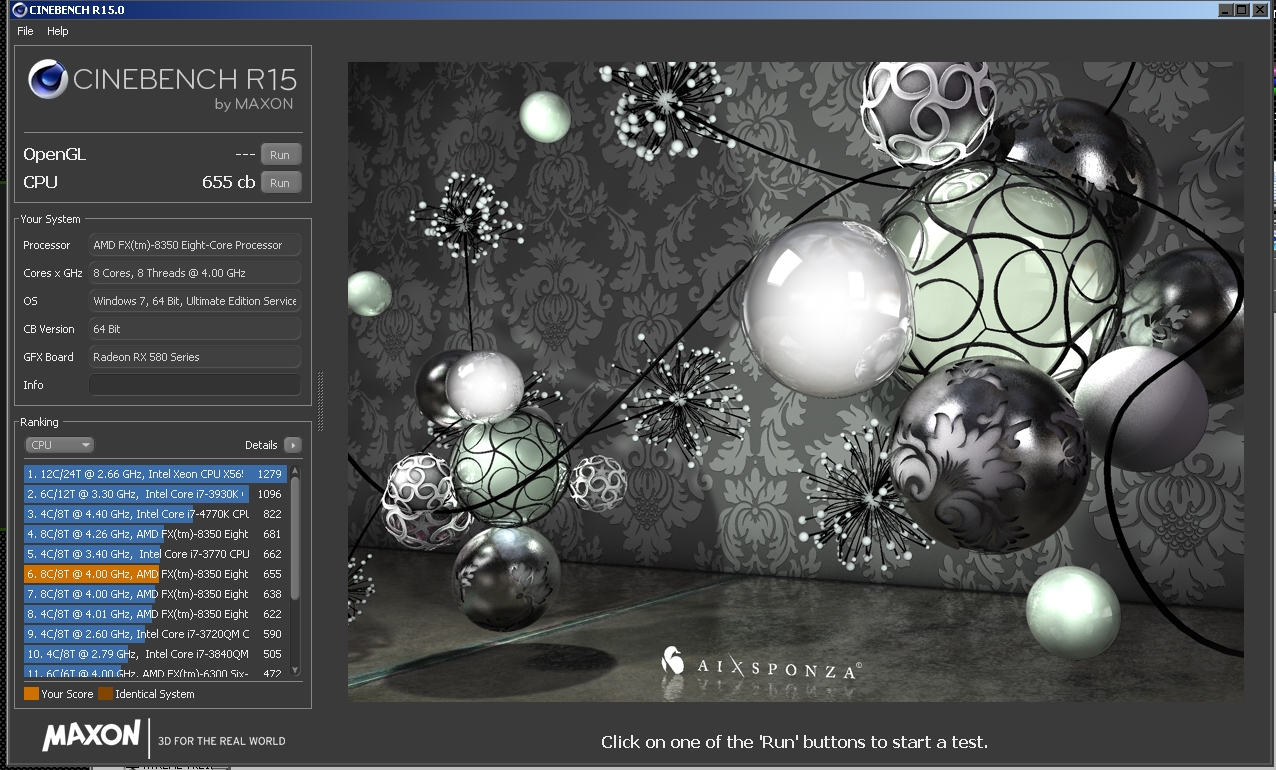Close the Cinebench window
This screenshot has width=1276, height=770.
tap(1259, 9)
